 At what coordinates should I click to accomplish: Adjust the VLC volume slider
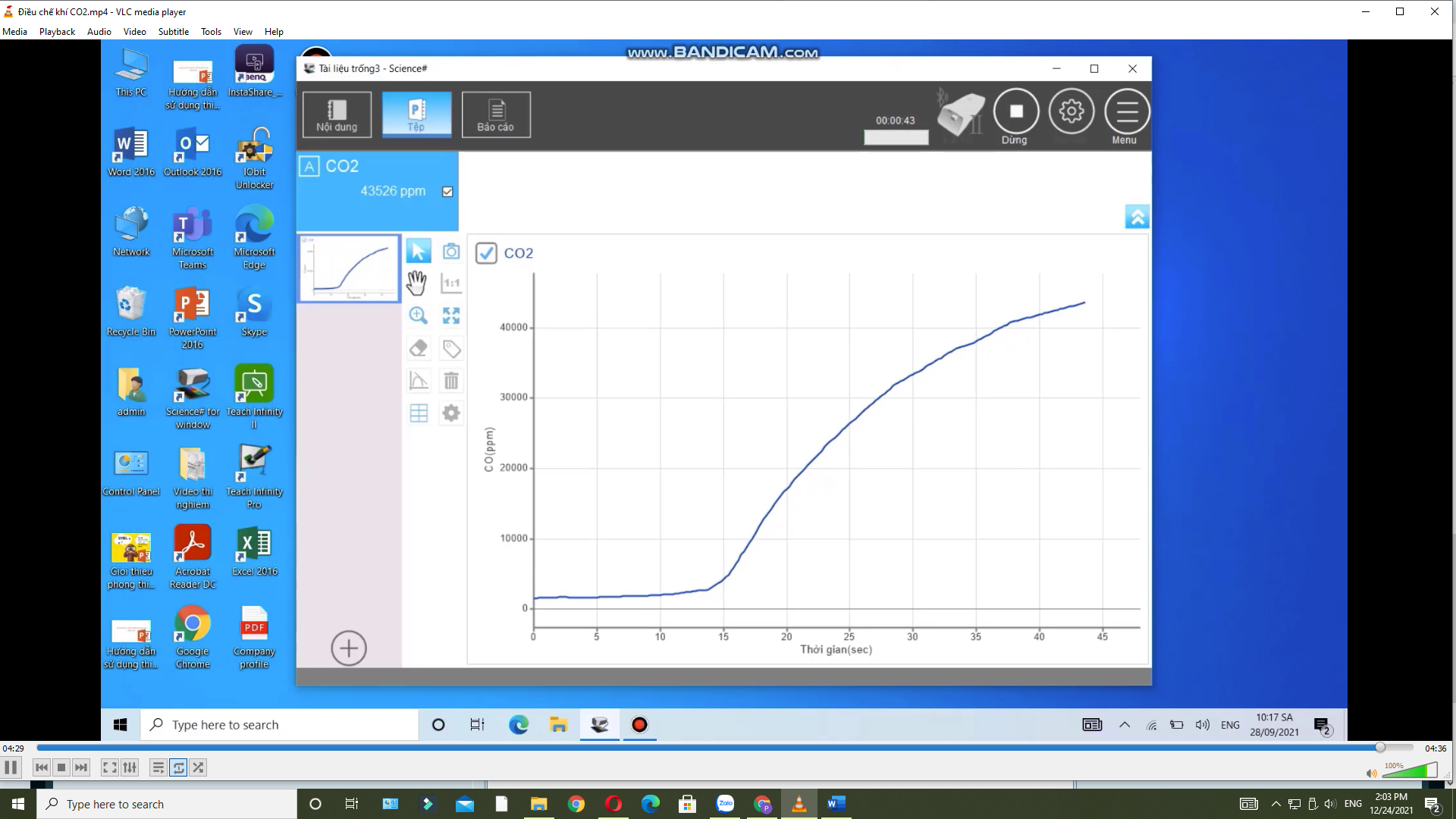click(1409, 771)
